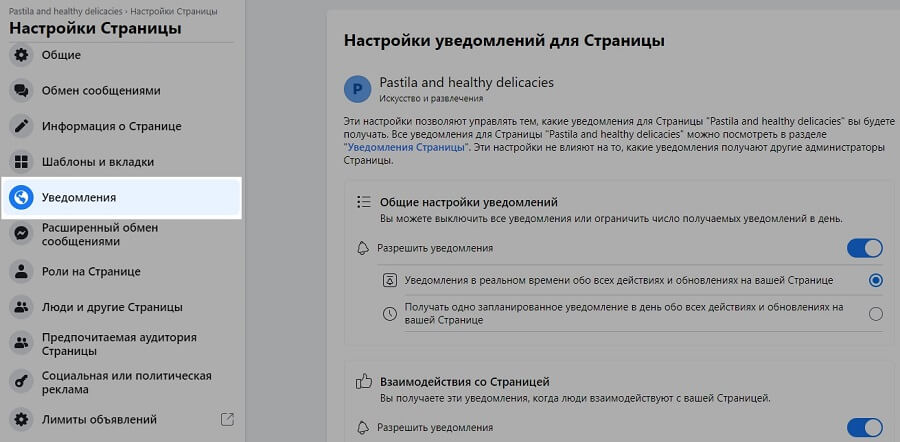Click the messenger icon for Расширенный обмен сообщениями
This screenshot has width=900, height=442.
[21, 235]
